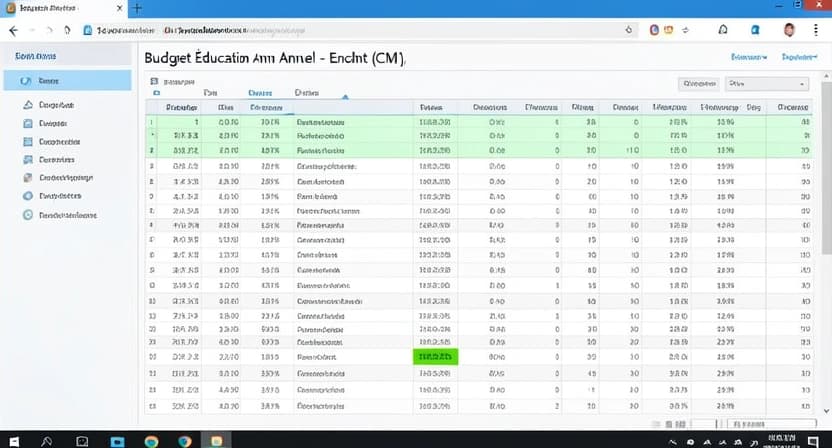Open Task View from the taskbar
This screenshot has height=448, width=832.
[82, 441]
